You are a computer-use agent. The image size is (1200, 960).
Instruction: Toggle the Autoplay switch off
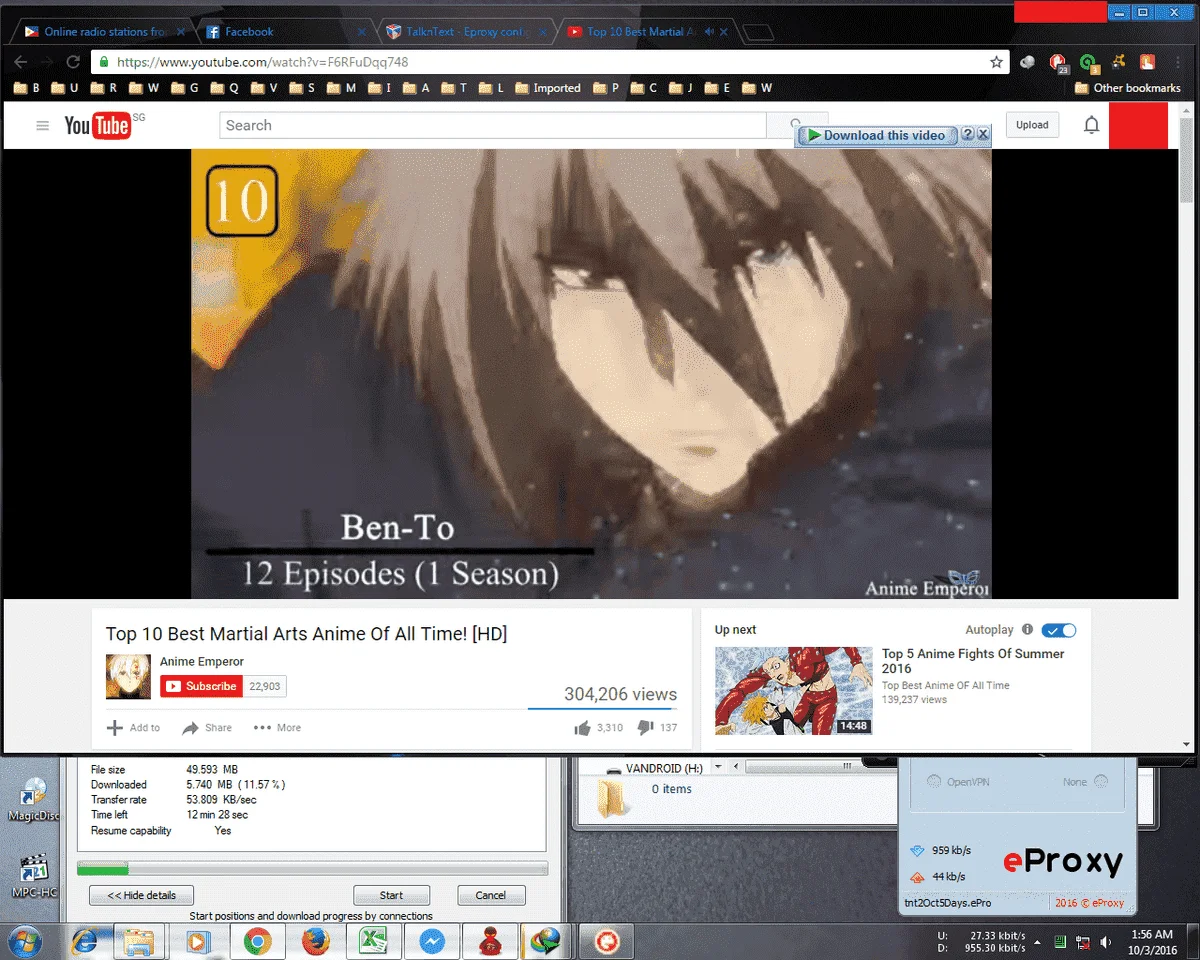click(x=1059, y=630)
